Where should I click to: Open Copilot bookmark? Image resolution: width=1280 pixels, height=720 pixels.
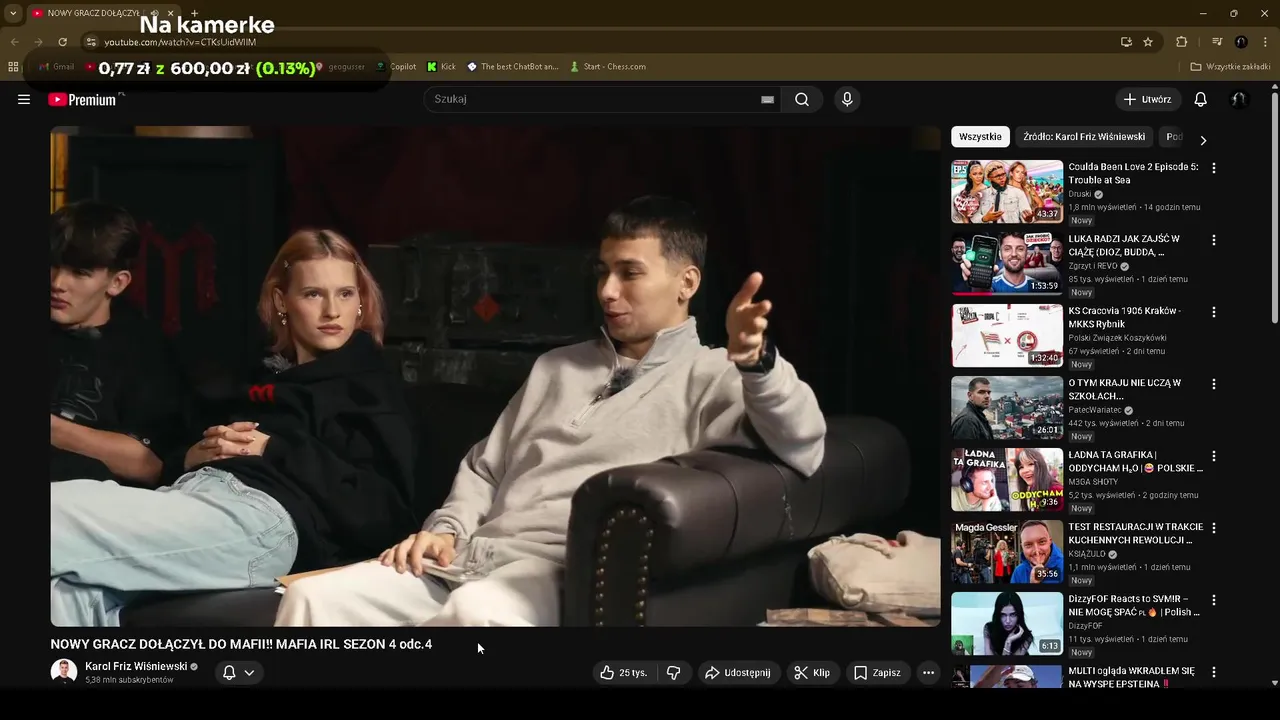coord(396,67)
